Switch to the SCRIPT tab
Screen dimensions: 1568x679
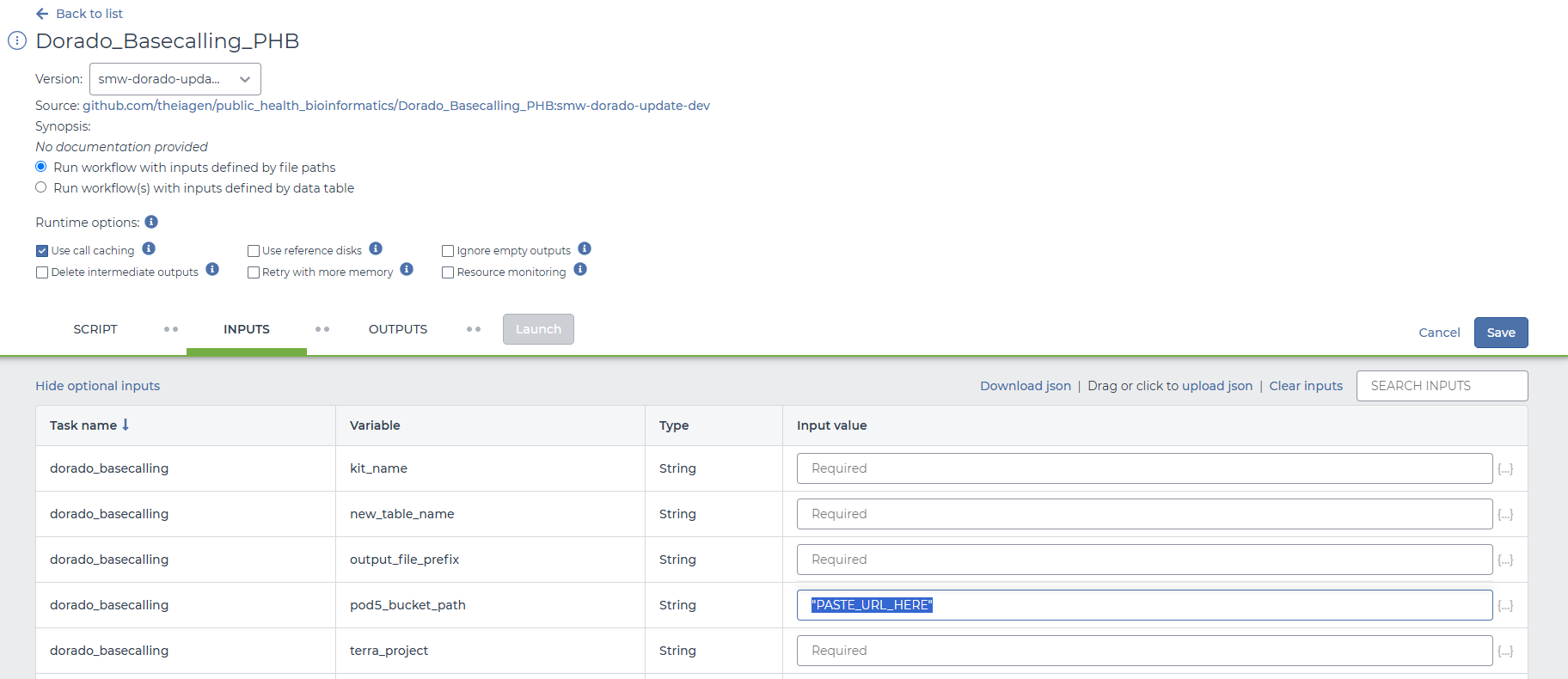pyautogui.click(x=95, y=329)
